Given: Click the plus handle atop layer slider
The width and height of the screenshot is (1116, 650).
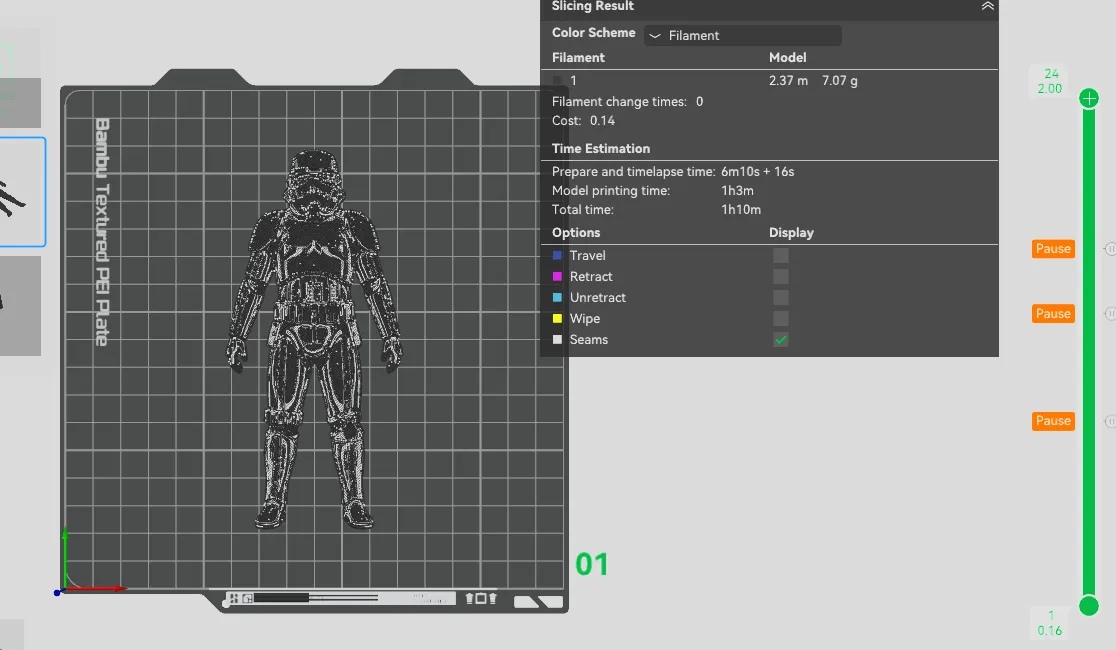Looking at the screenshot, I should (1088, 98).
